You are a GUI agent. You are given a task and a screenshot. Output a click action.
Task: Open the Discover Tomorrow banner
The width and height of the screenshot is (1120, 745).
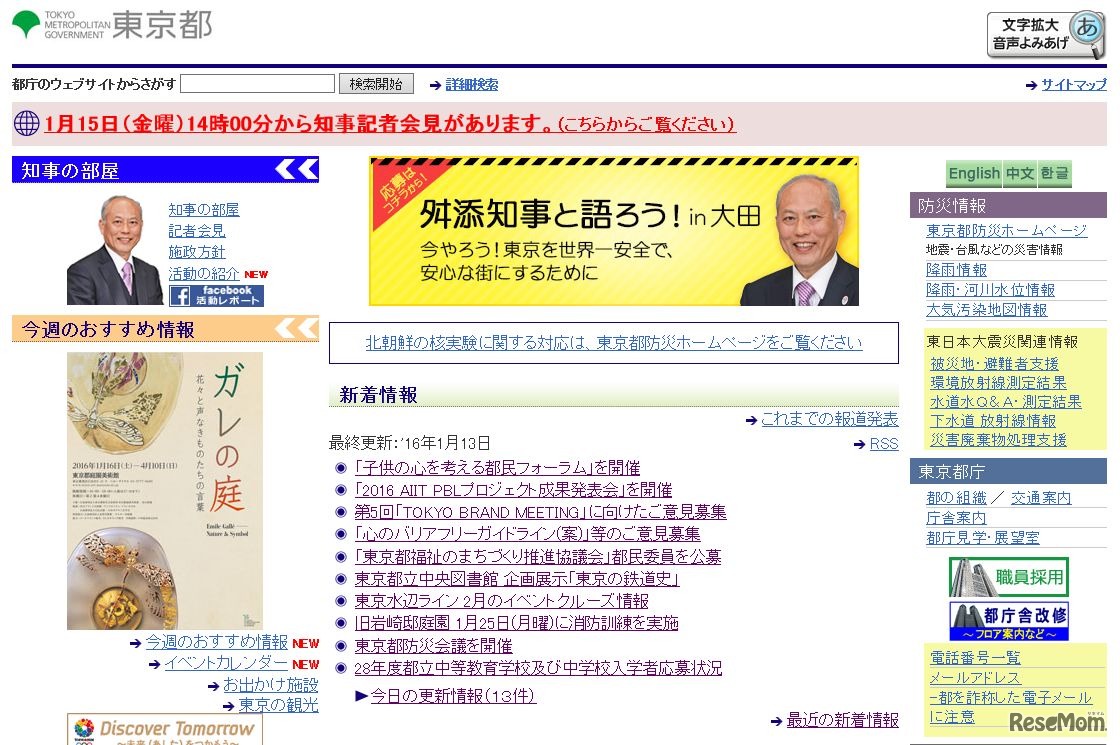(x=165, y=729)
